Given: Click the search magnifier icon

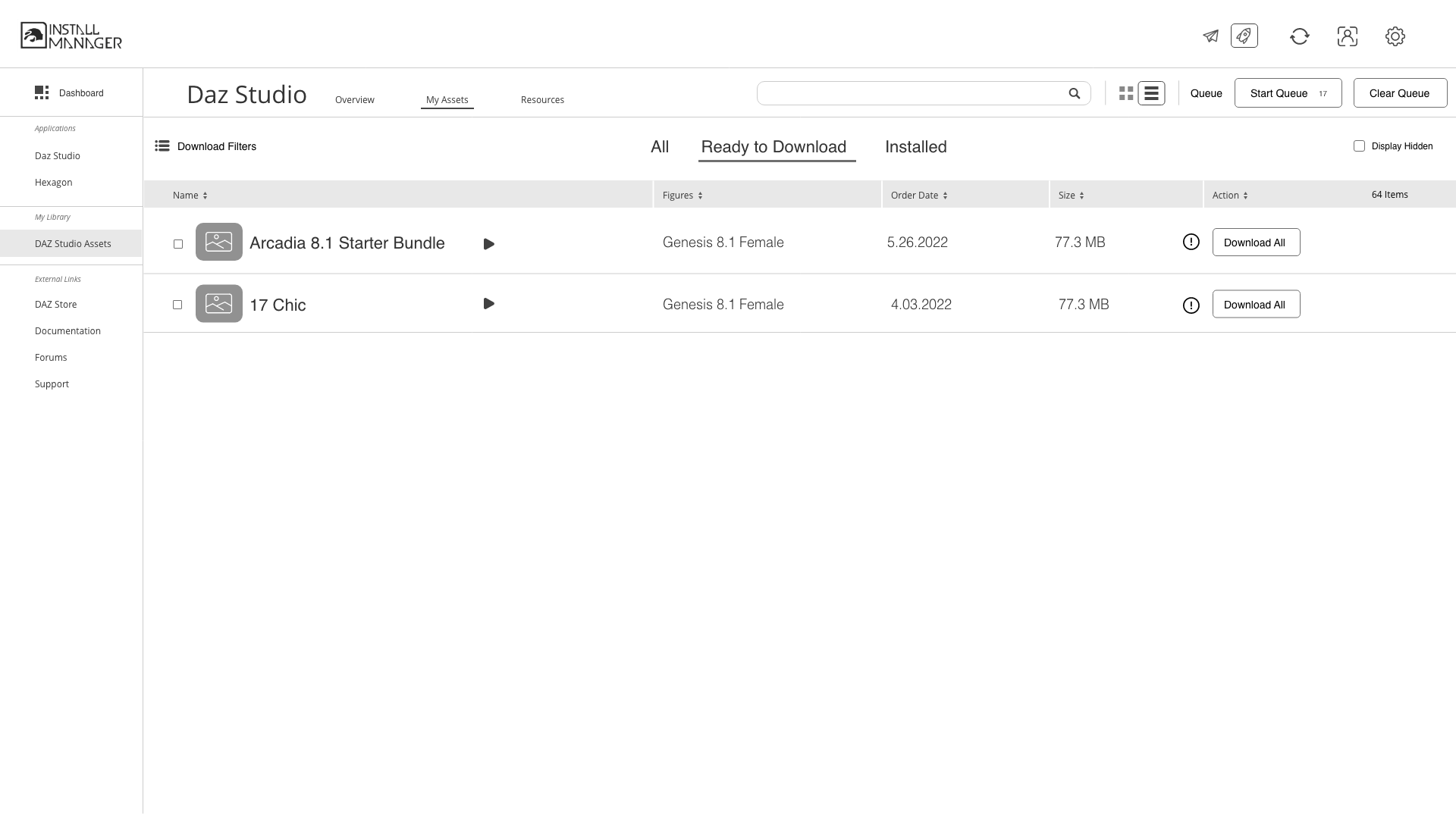Looking at the screenshot, I should (1075, 93).
